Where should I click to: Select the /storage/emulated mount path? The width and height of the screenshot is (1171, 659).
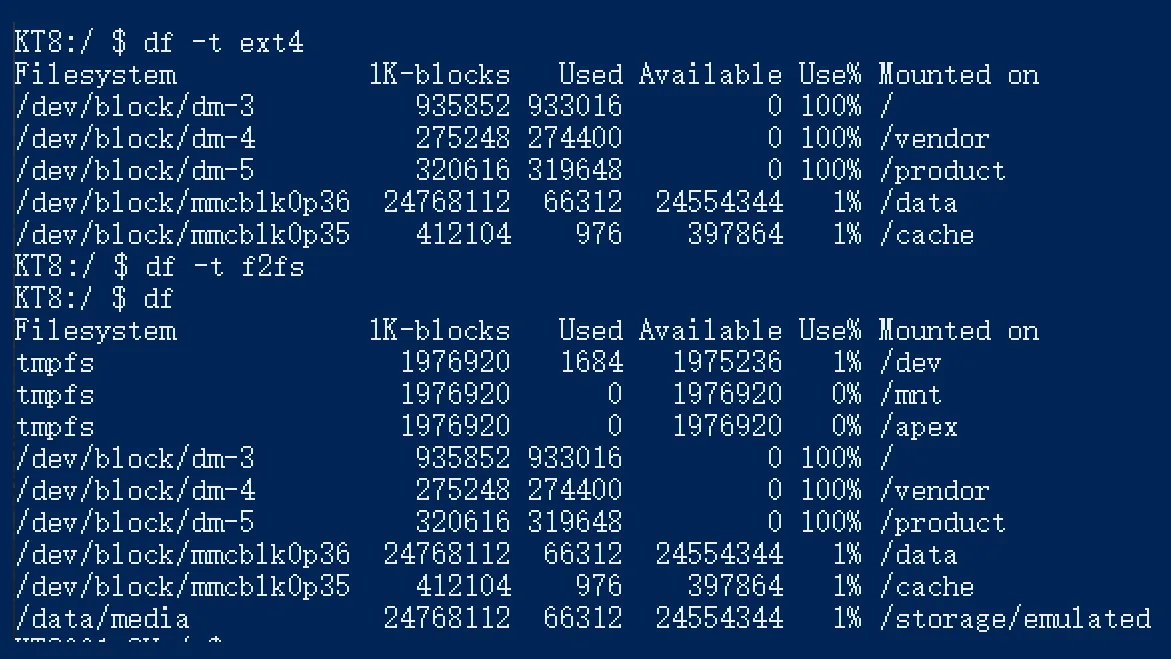click(x=1014, y=619)
